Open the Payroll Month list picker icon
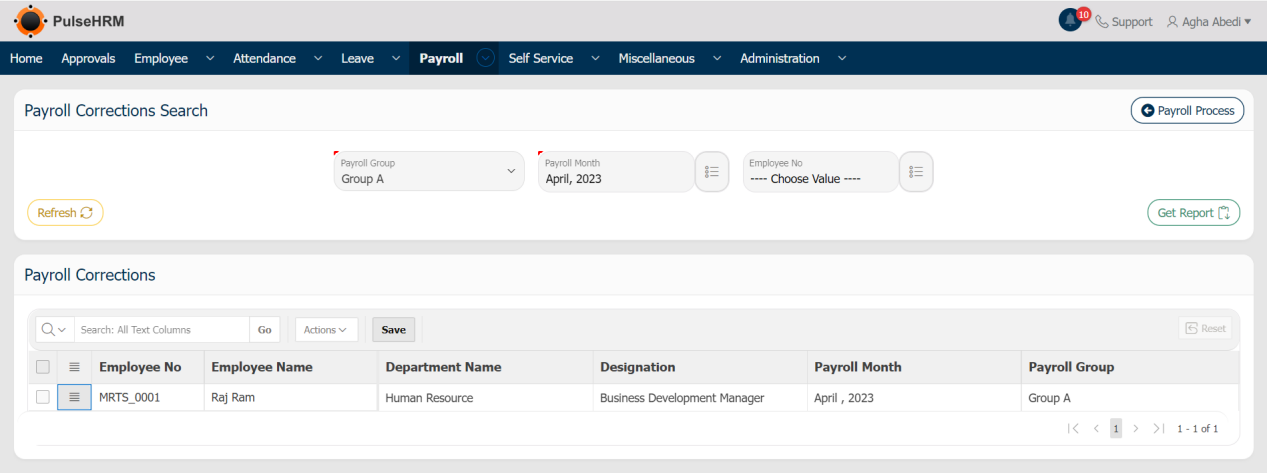The height and width of the screenshot is (473, 1267). (712, 172)
